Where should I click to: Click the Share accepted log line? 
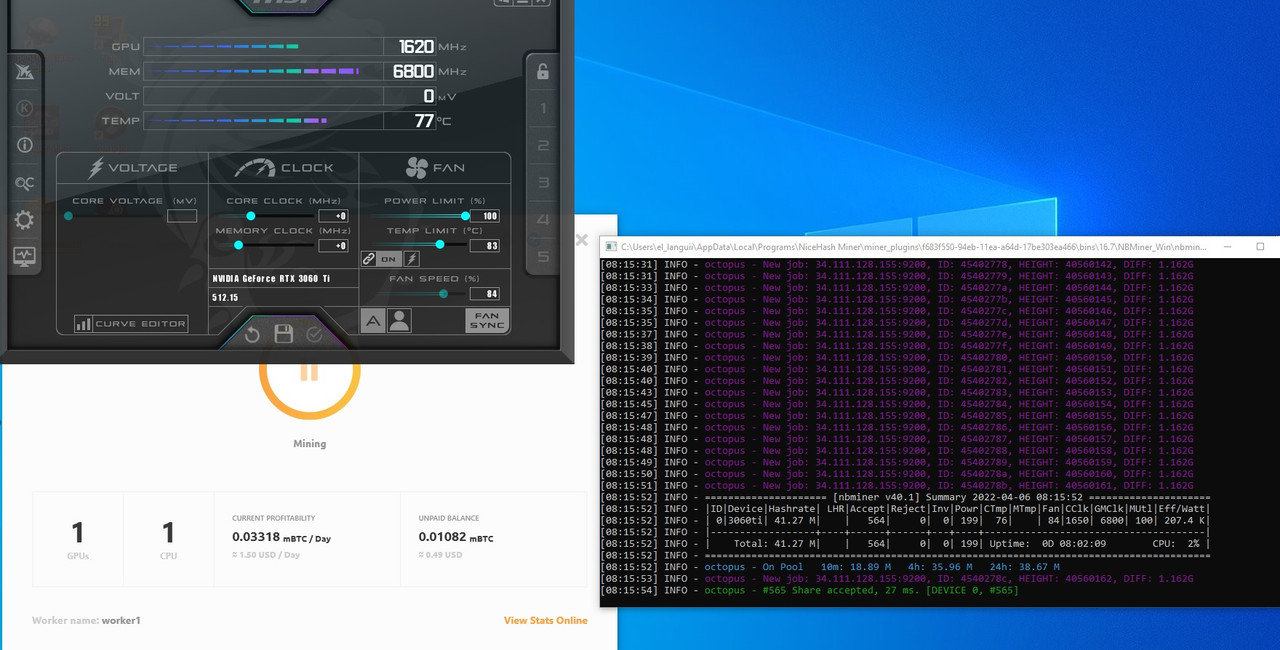click(809, 590)
